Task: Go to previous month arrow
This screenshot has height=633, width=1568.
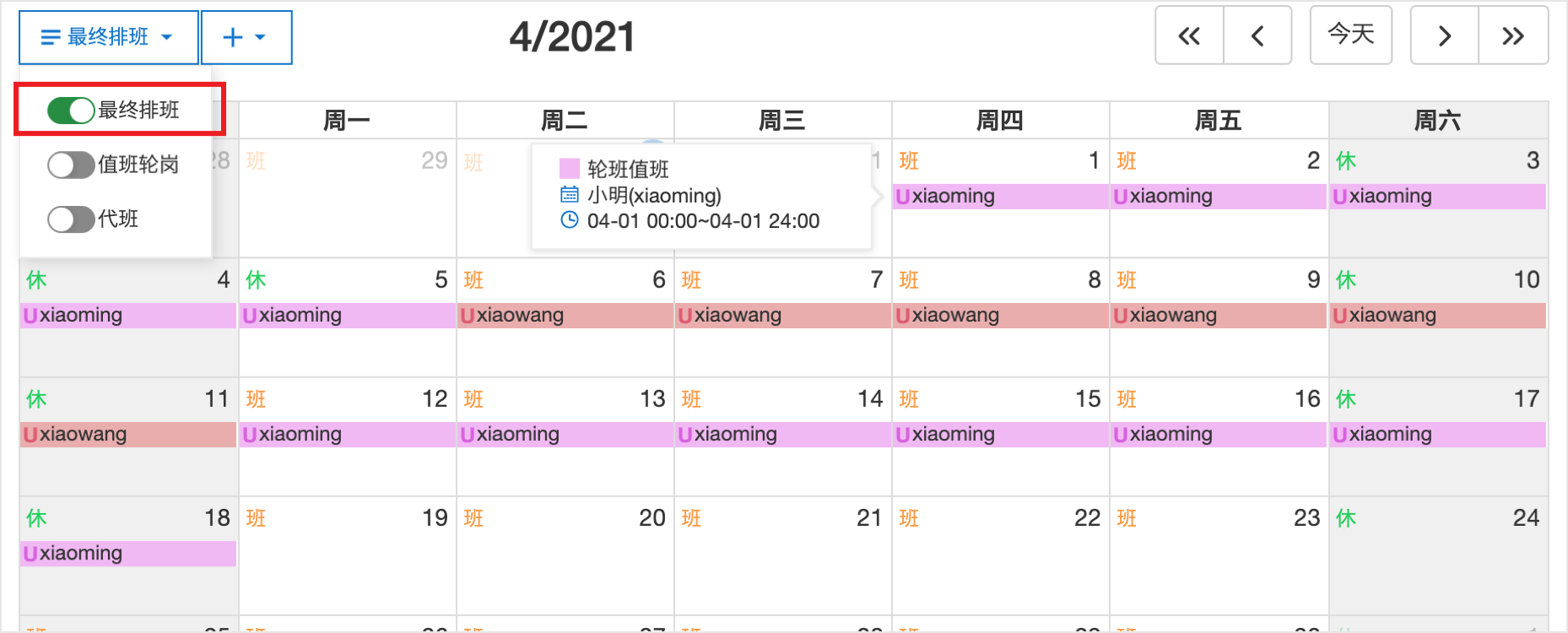Action: [x=1257, y=35]
